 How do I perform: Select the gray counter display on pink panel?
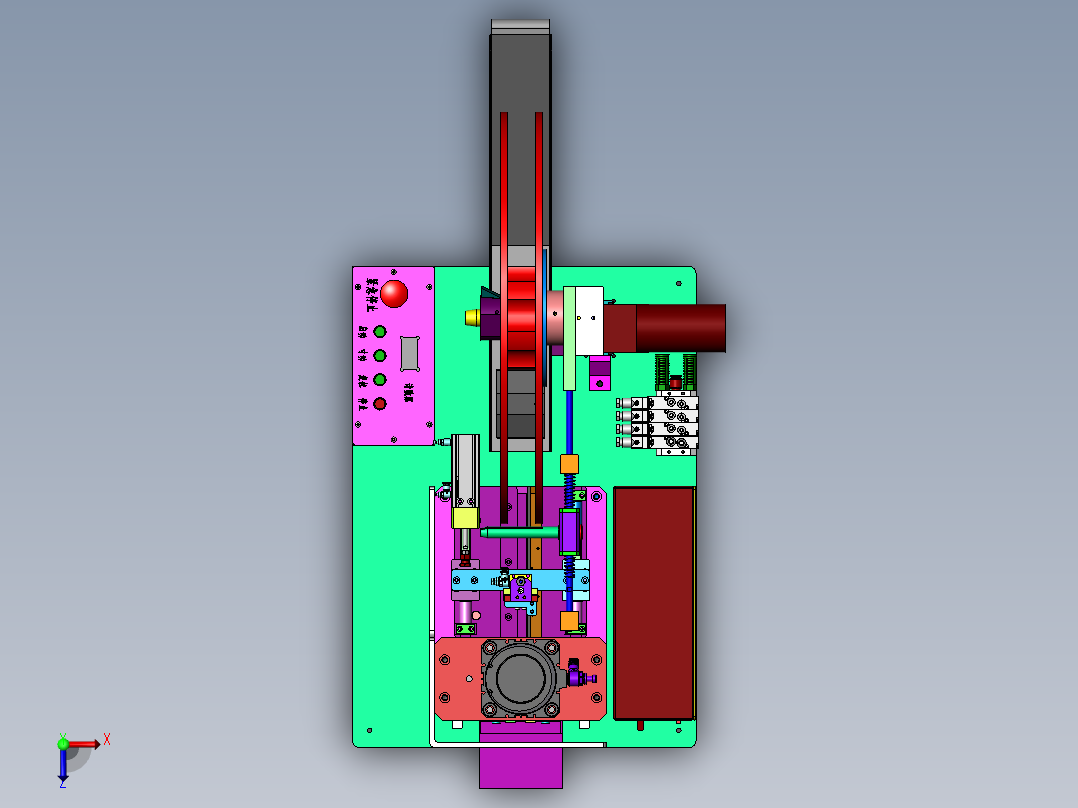pos(410,353)
